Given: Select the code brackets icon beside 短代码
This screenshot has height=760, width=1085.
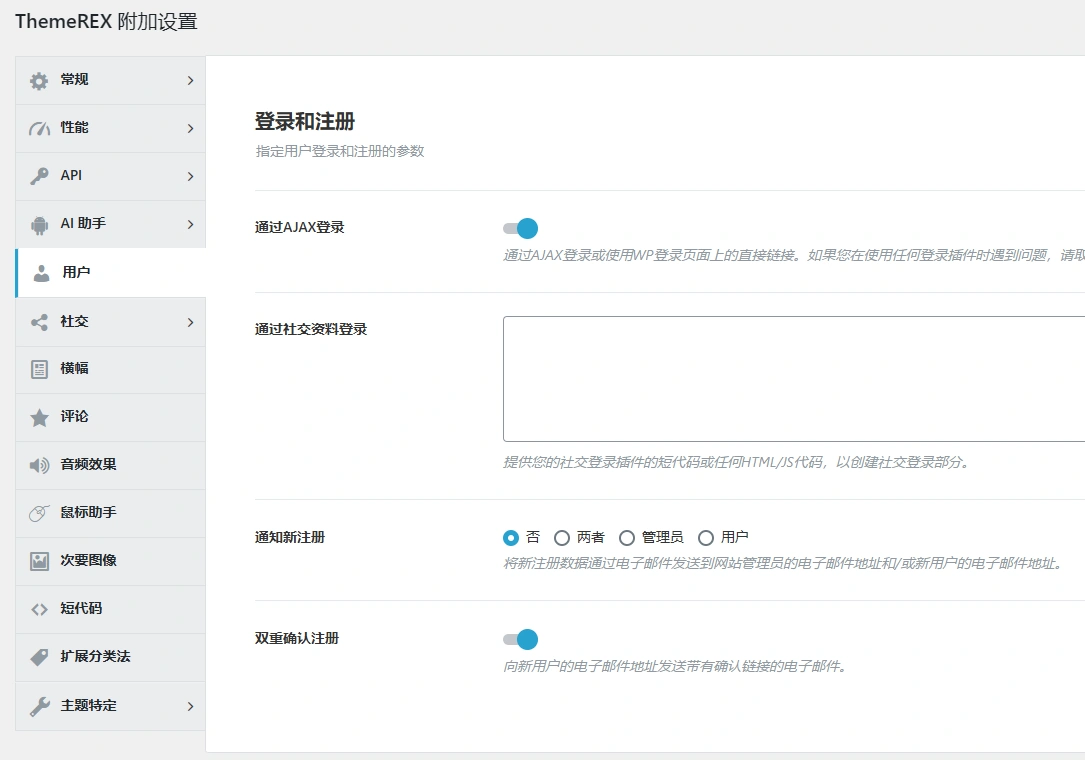Looking at the screenshot, I should pyautogui.click(x=38, y=609).
